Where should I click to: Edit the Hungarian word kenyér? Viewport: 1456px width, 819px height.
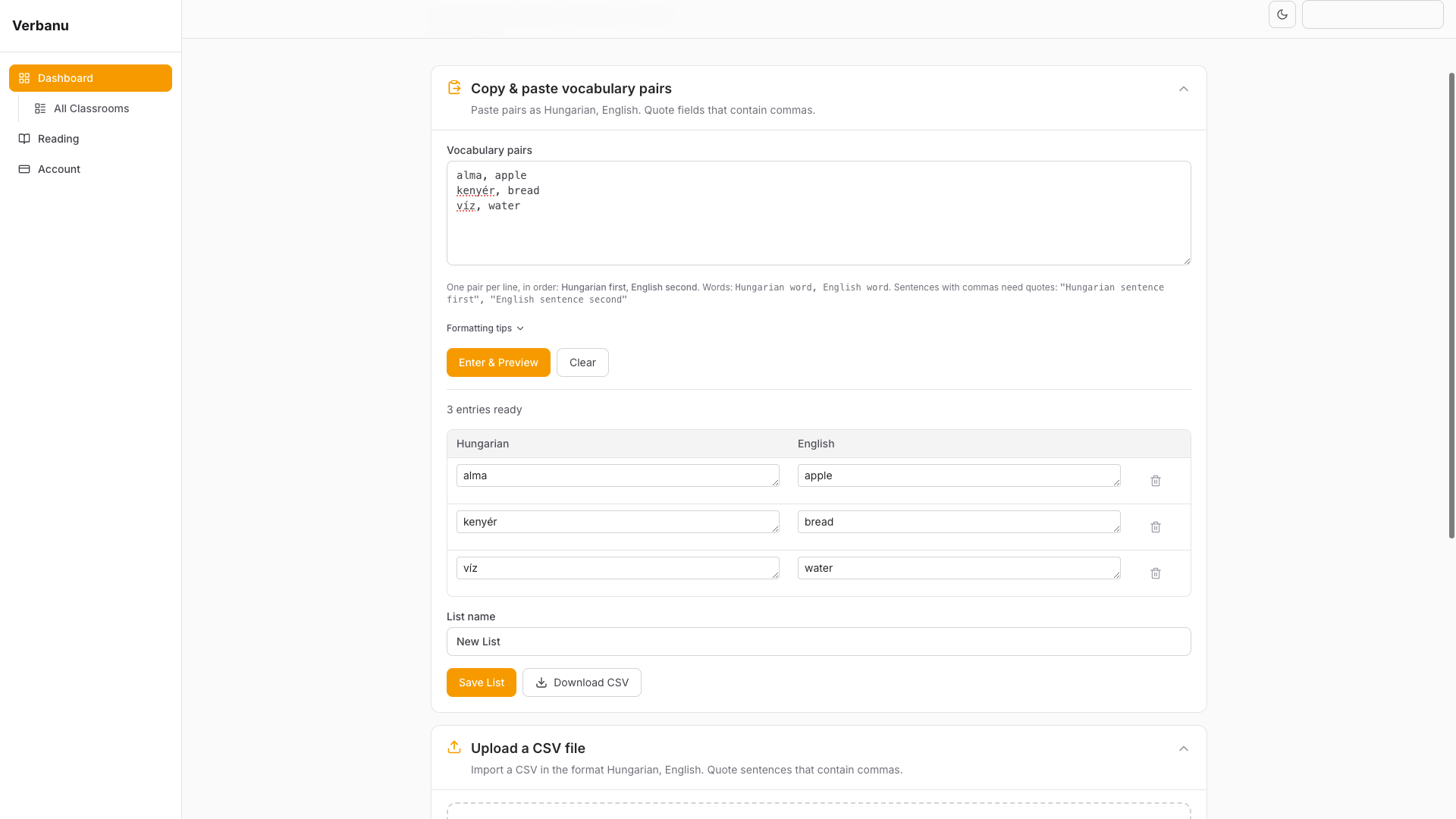tap(618, 522)
